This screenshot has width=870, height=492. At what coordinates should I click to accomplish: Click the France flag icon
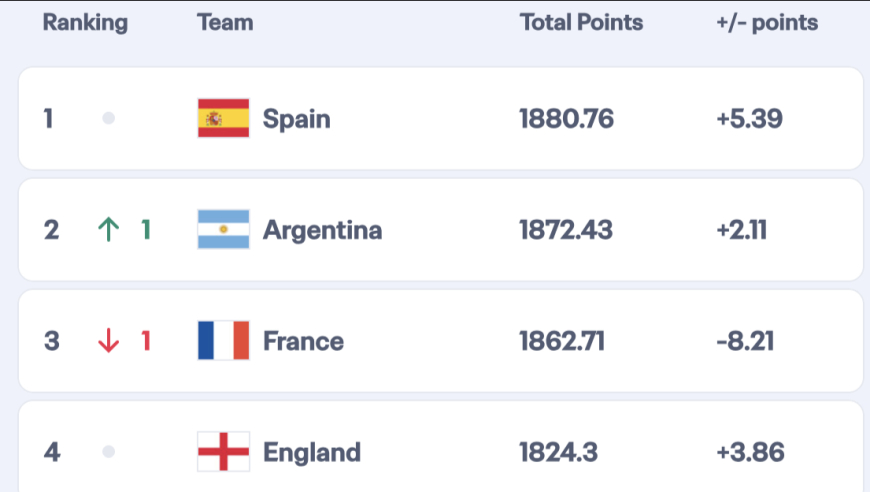click(x=223, y=341)
